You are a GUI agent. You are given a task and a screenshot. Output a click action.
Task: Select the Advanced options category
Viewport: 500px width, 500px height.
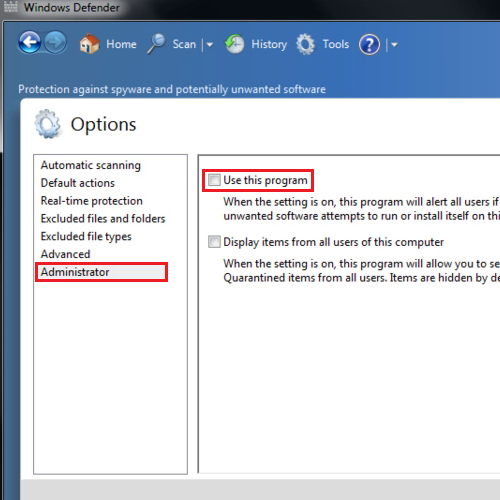click(x=65, y=254)
